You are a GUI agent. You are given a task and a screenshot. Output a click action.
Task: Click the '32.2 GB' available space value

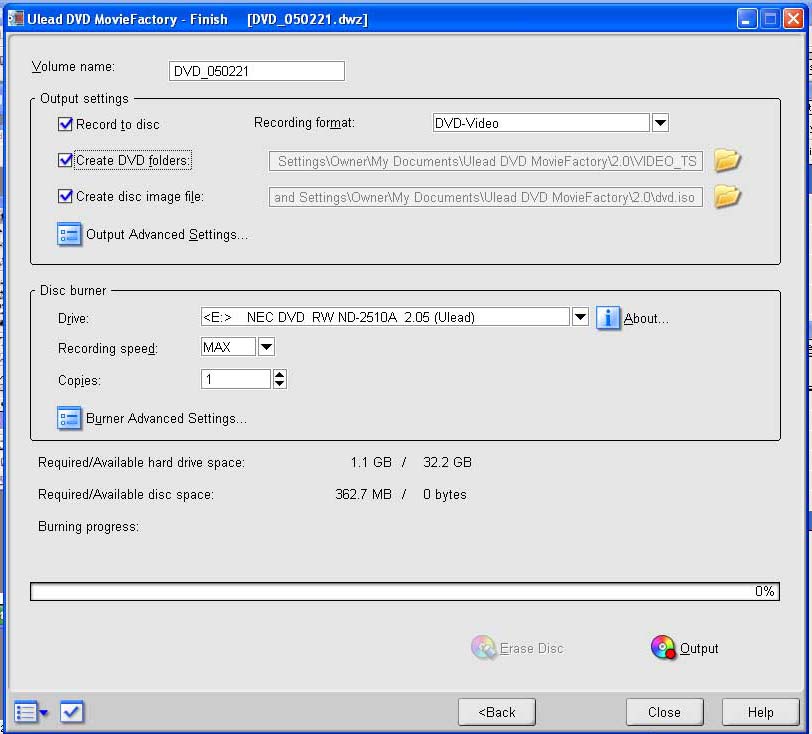447,462
